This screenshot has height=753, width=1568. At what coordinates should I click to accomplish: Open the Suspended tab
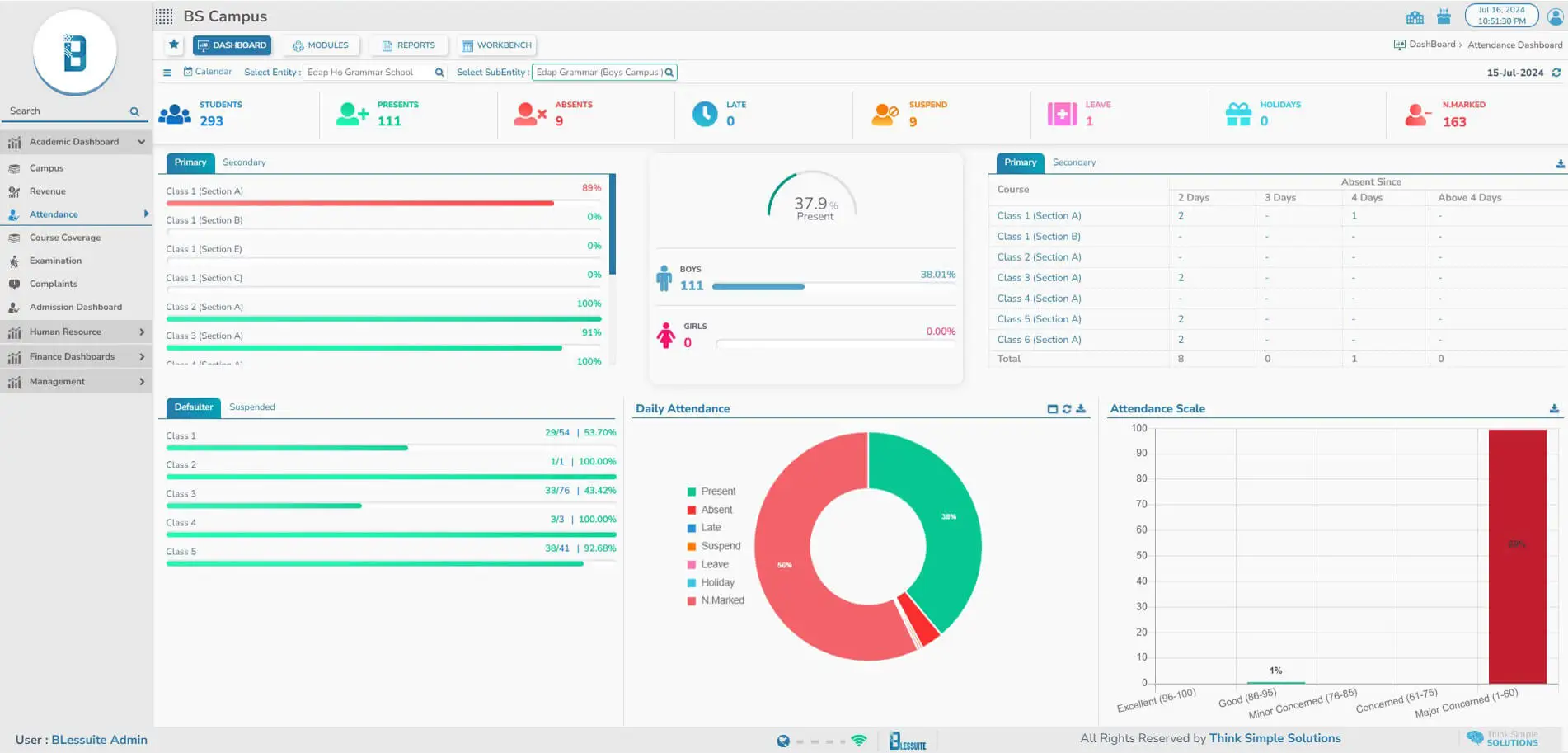tap(252, 407)
